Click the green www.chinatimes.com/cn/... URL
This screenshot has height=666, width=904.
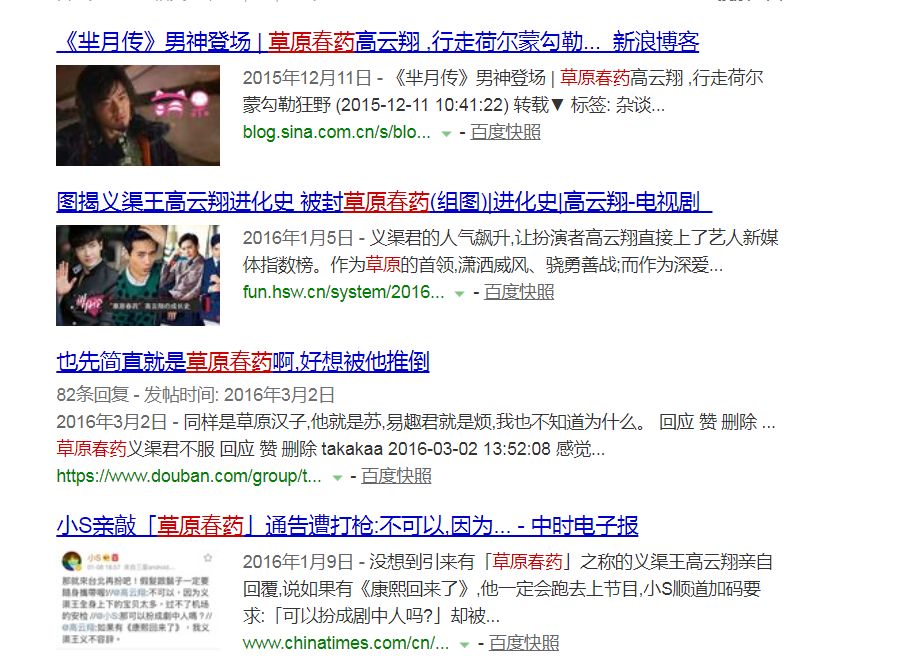coord(346,643)
